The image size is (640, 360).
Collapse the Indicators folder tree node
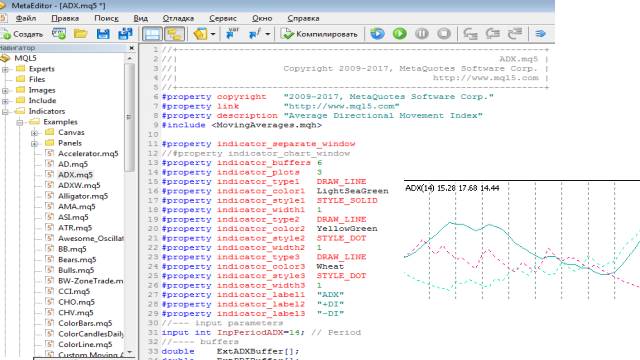(5, 111)
